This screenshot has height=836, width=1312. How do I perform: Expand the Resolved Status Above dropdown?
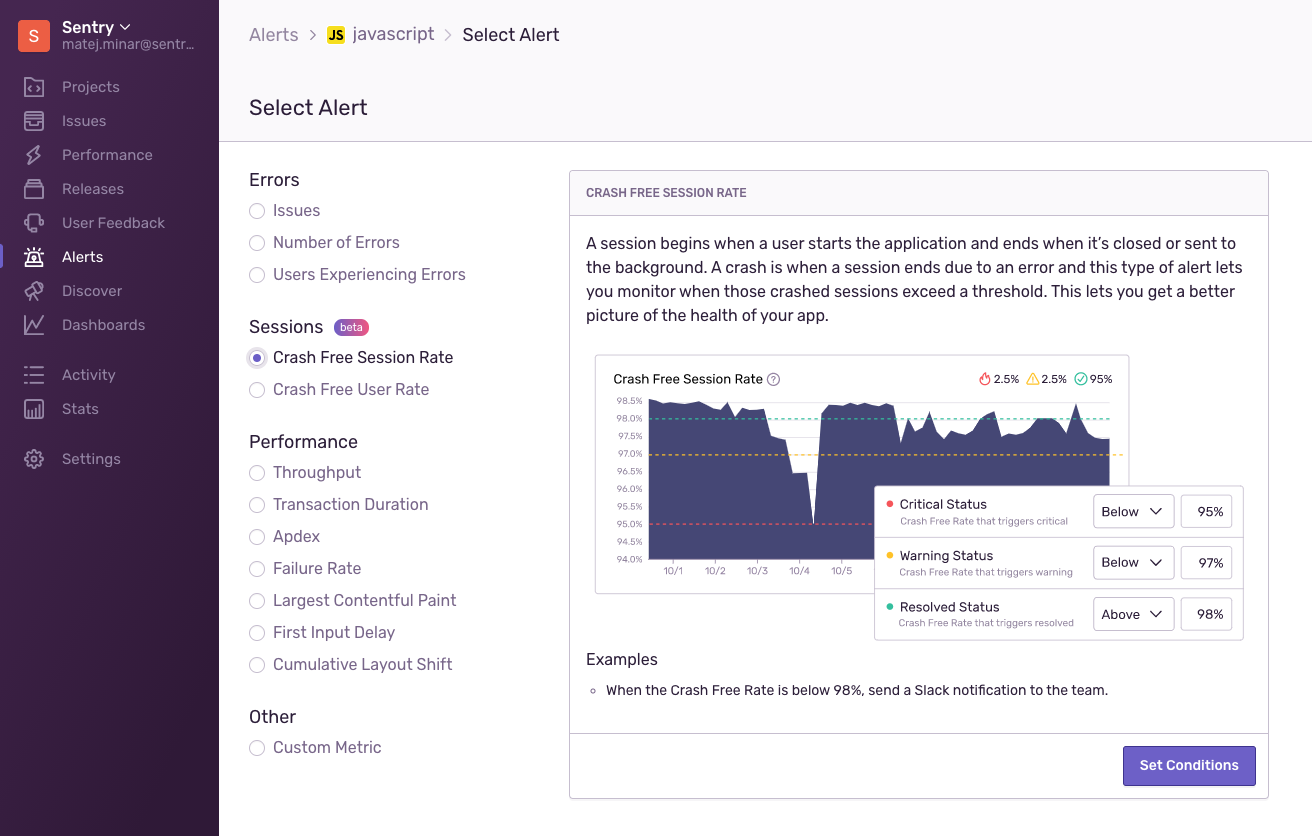[1133, 614]
